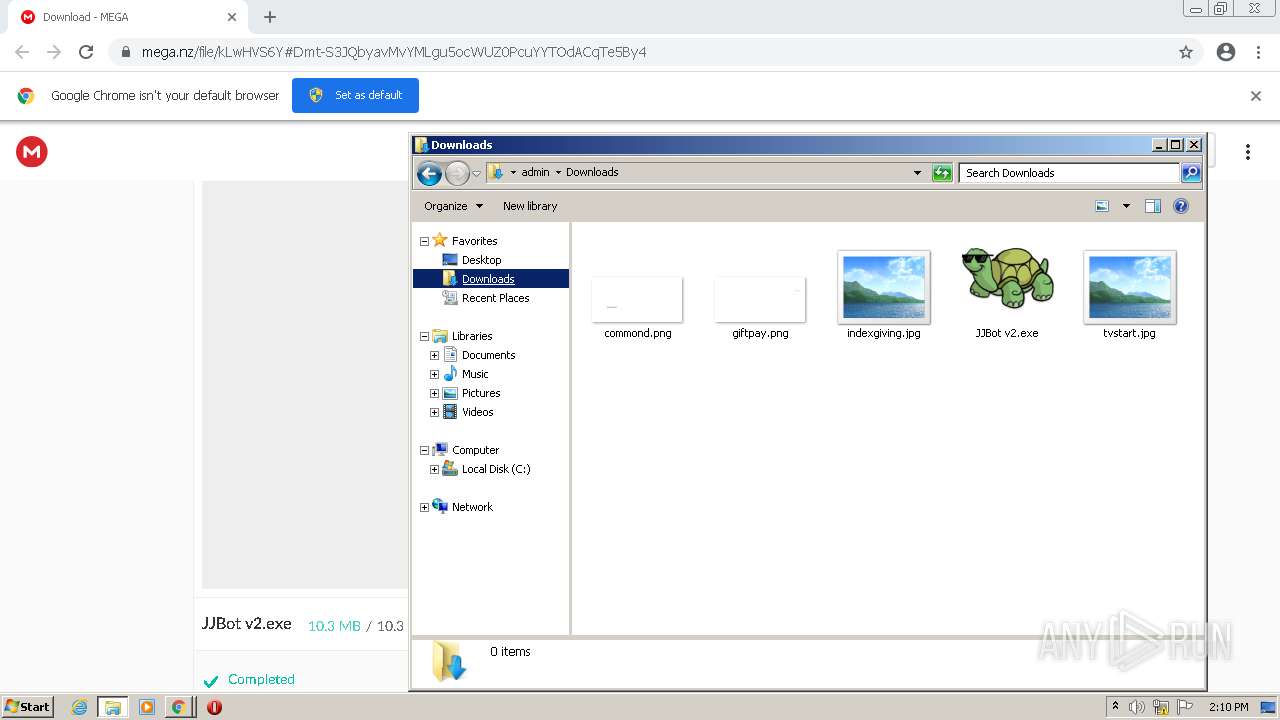Image resolution: width=1280 pixels, height=720 pixels.
Task: Click the search magnifier icon in Downloads window
Action: click(1190, 173)
